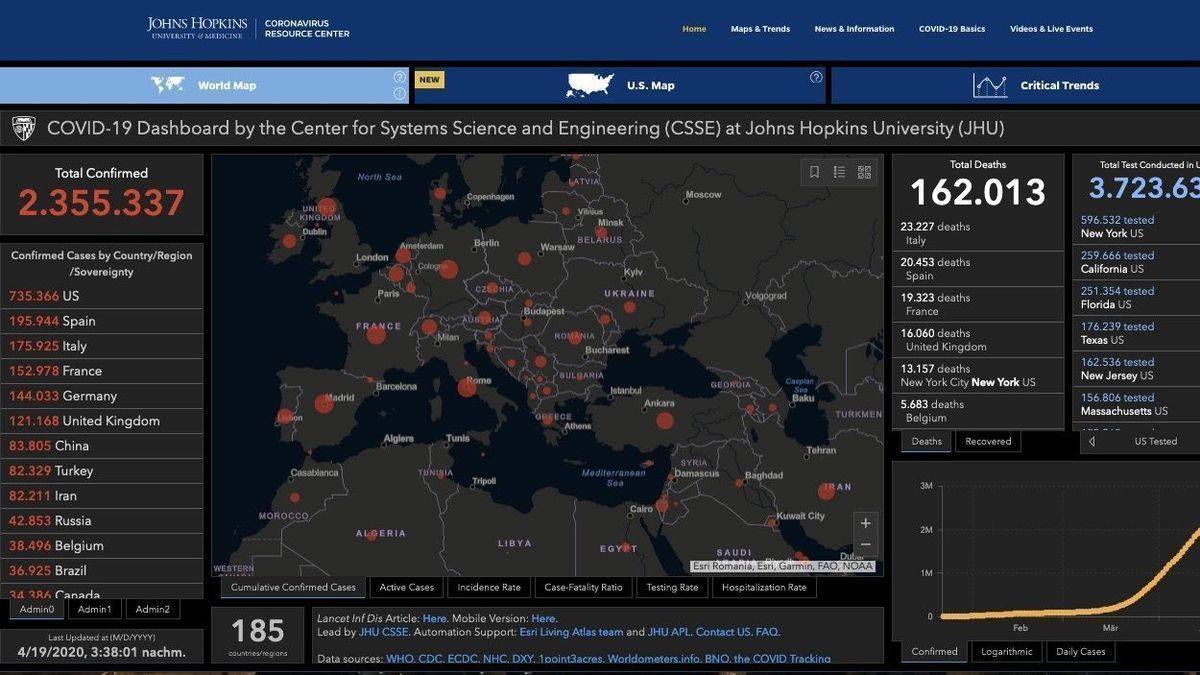1200x675 pixels.
Task: Select the Case-Fatality Ratio tab
Action: pos(584,587)
